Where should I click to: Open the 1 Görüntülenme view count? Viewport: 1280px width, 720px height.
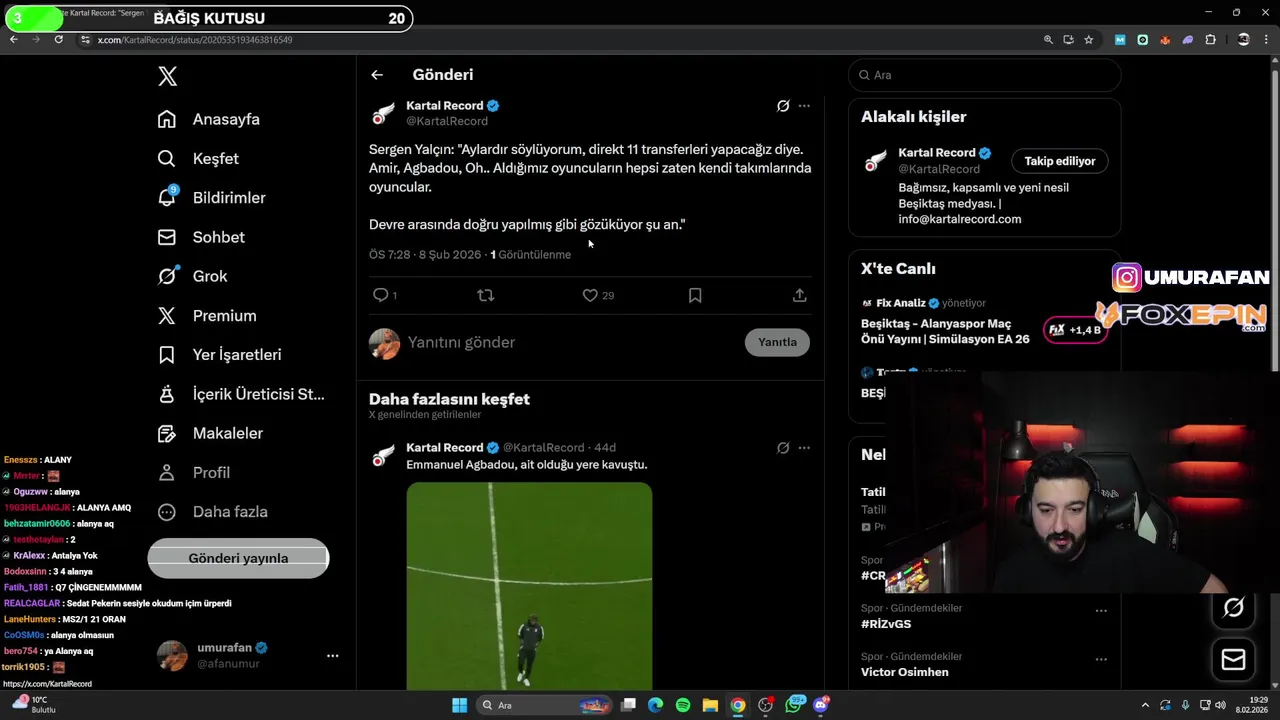click(x=531, y=255)
